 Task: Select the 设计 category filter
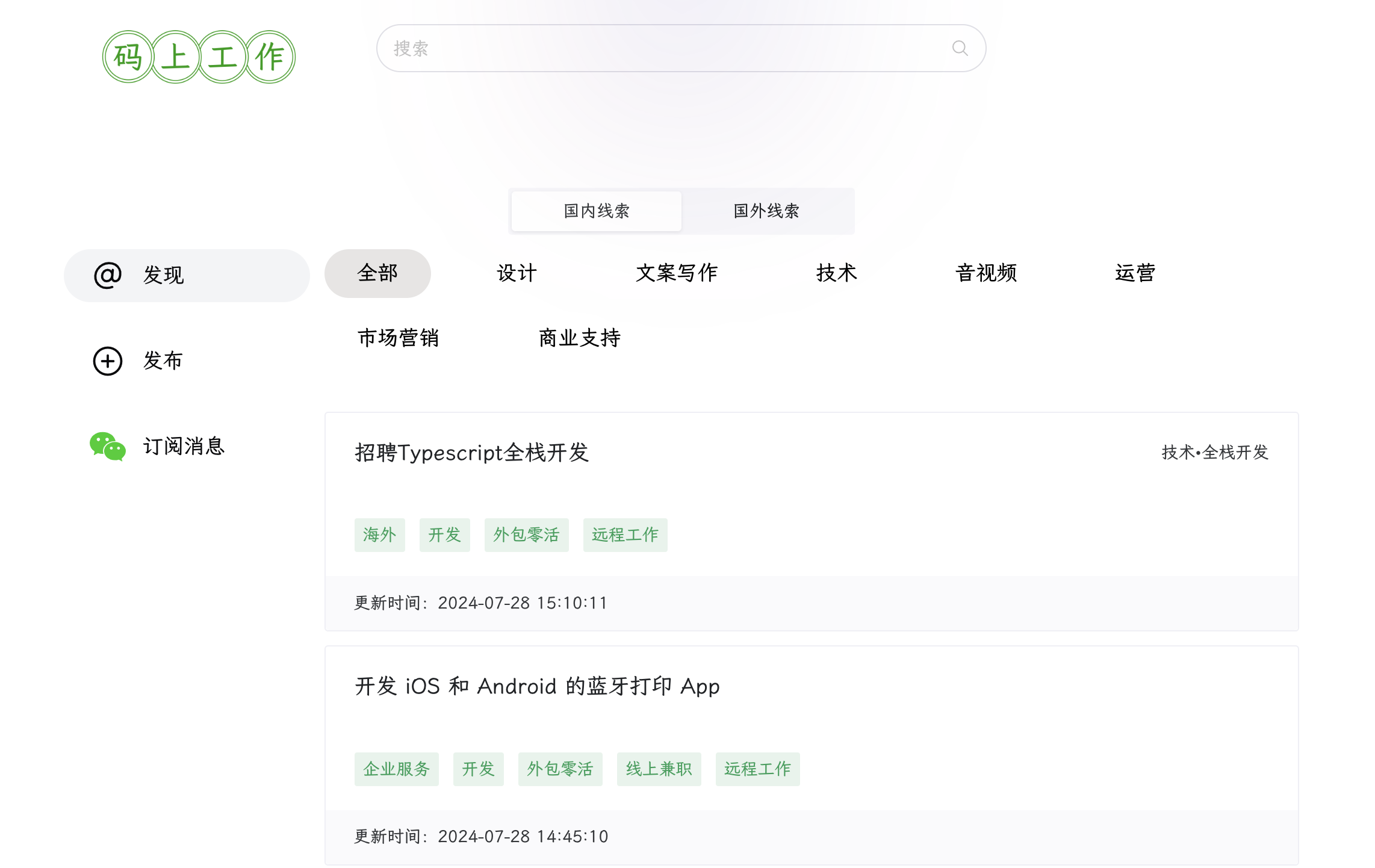tap(517, 273)
